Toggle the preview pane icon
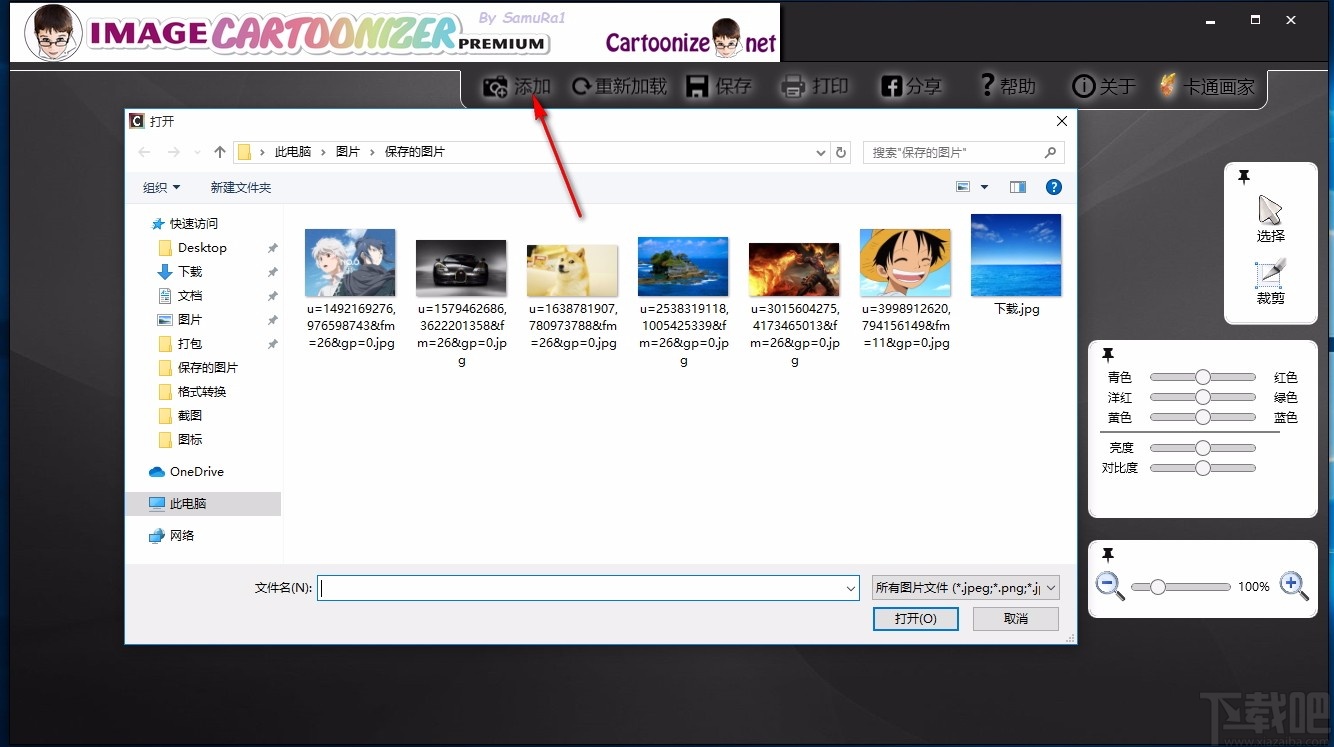The height and width of the screenshot is (747, 1334). point(1018,187)
